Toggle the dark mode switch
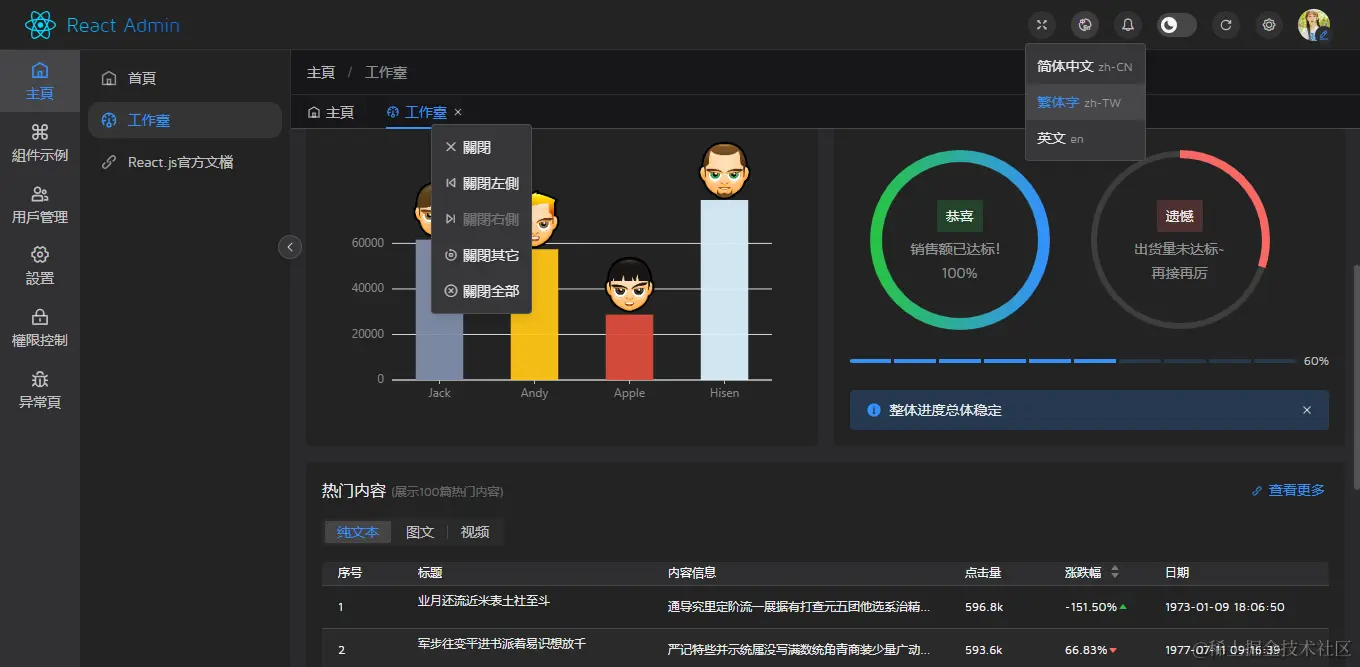The width and height of the screenshot is (1360, 667). pyautogui.click(x=1176, y=24)
